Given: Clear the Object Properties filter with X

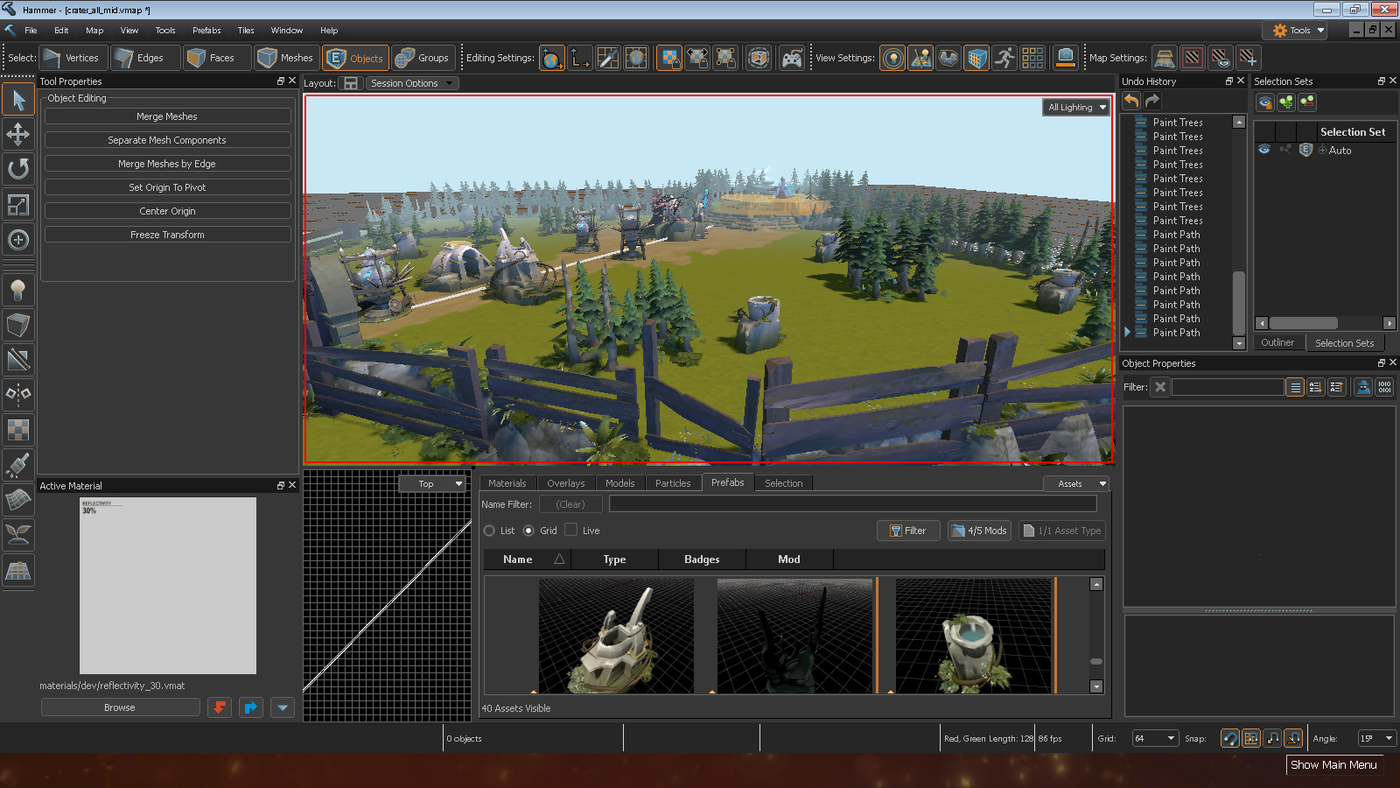Looking at the screenshot, I should 1160,387.
